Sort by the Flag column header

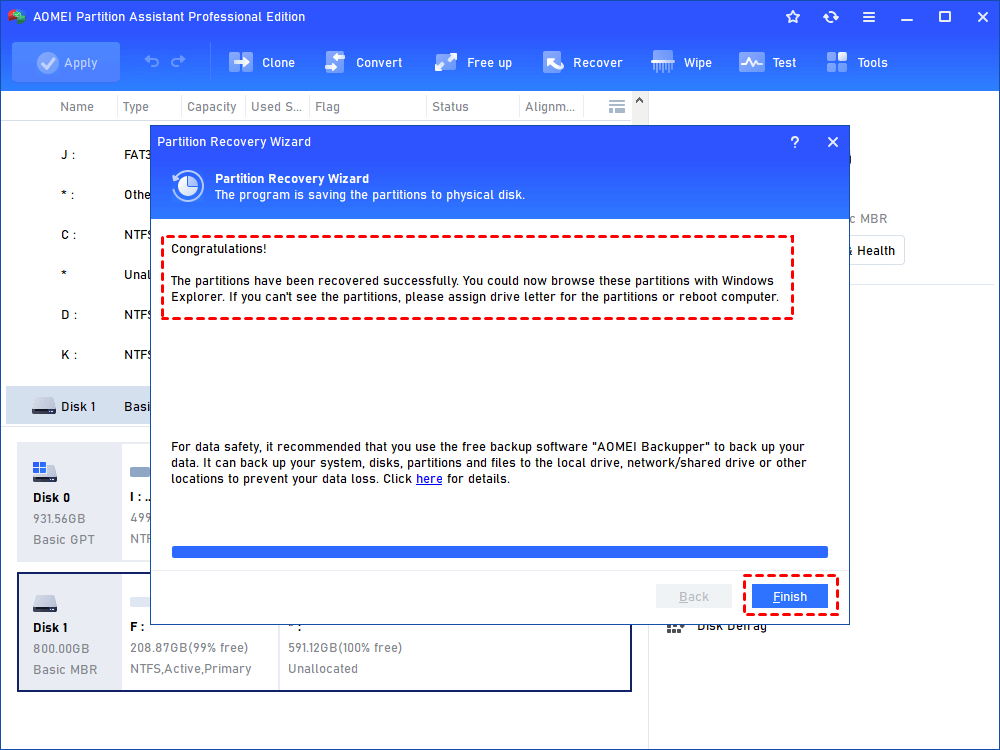(327, 107)
